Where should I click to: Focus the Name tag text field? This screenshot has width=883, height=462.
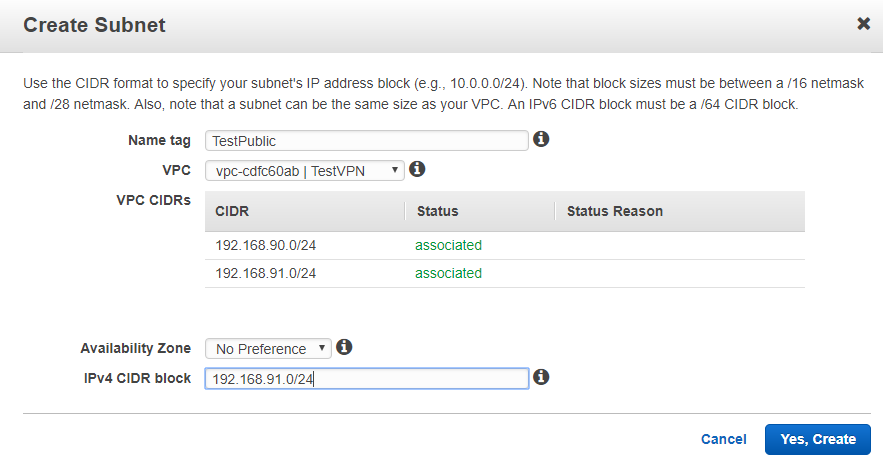[x=366, y=141]
